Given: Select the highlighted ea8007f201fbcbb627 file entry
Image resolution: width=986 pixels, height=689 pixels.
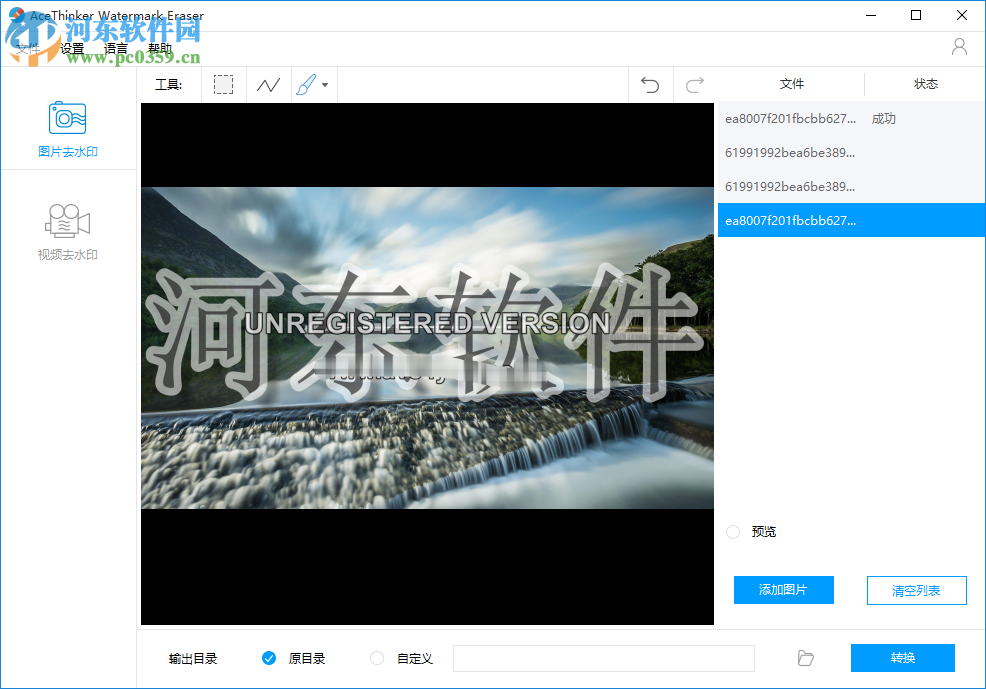Looking at the screenshot, I should [x=850, y=220].
